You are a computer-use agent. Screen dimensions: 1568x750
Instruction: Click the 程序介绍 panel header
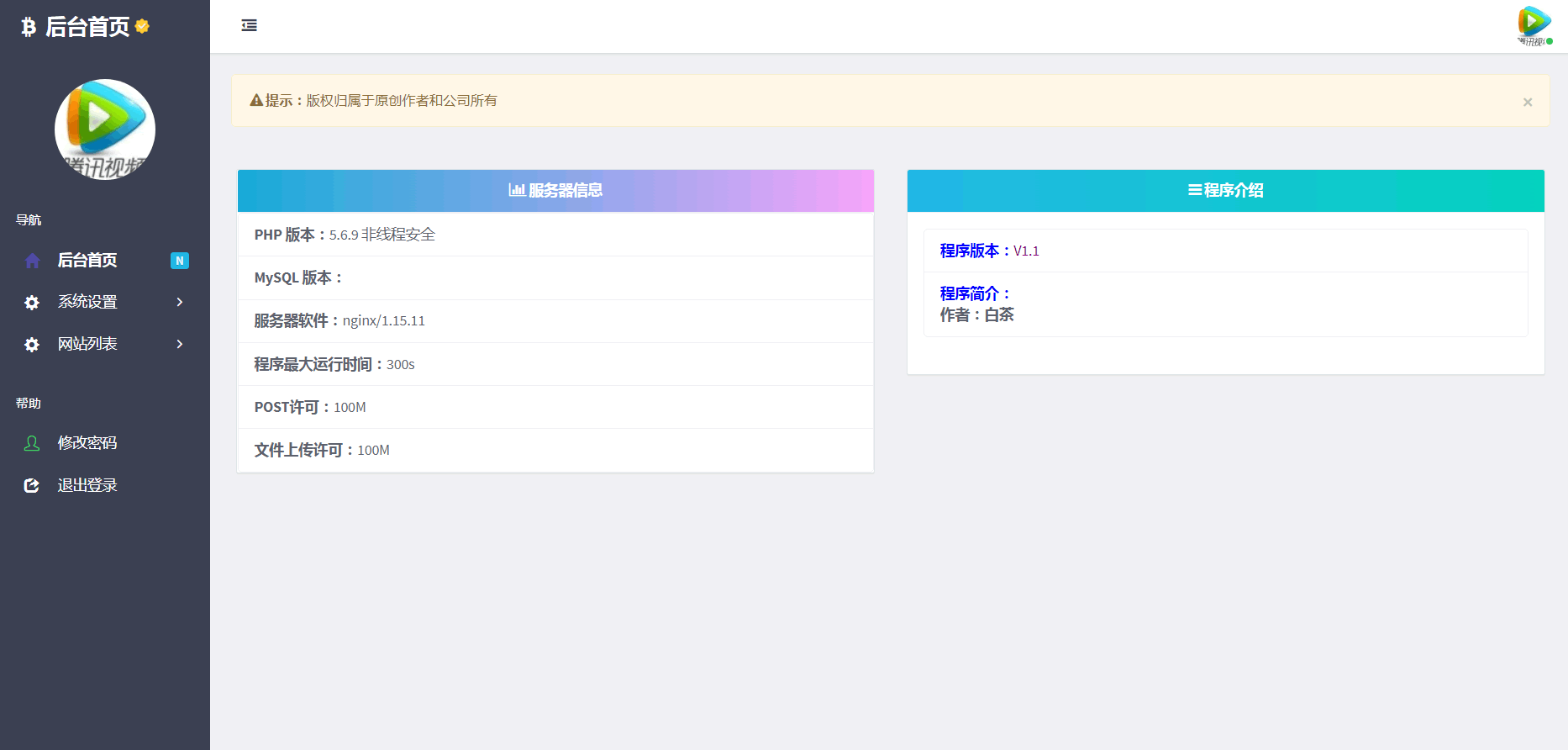1225,191
